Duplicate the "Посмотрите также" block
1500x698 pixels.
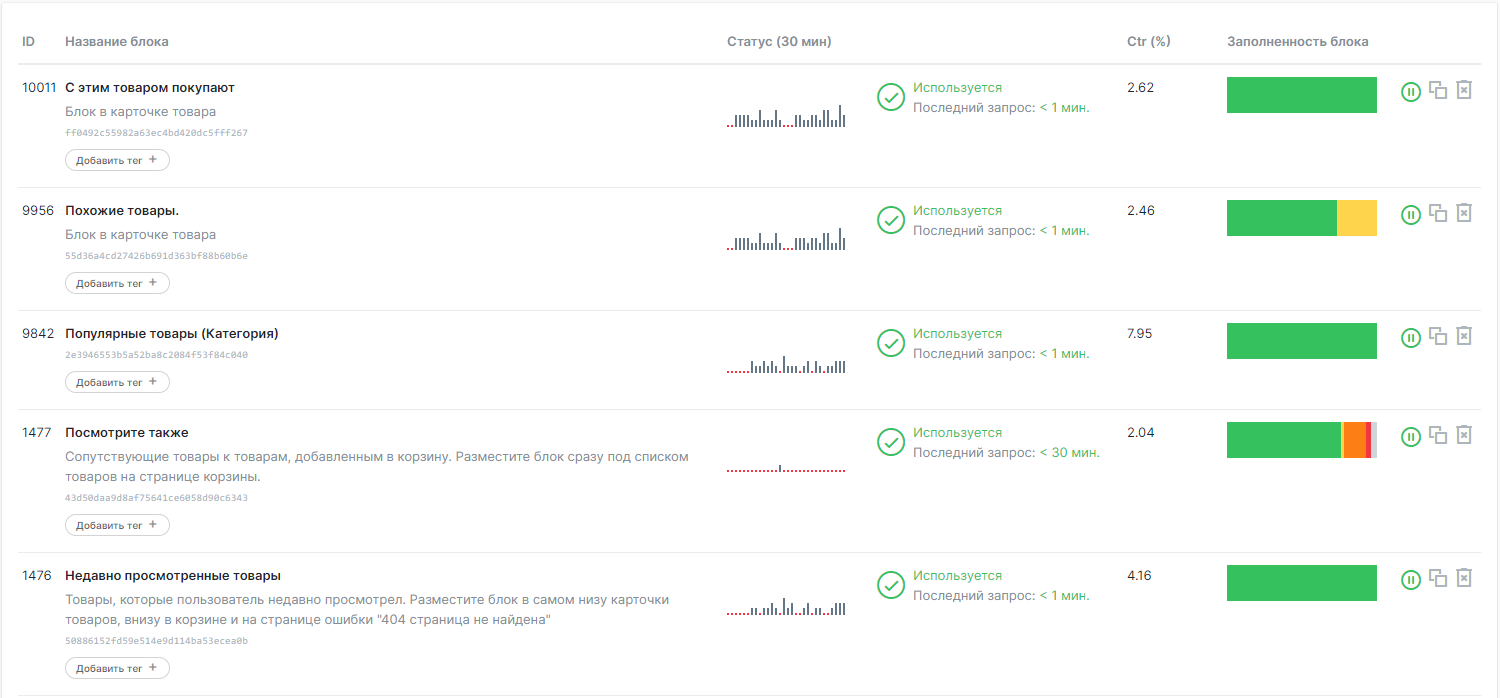[x=1438, y=435]
